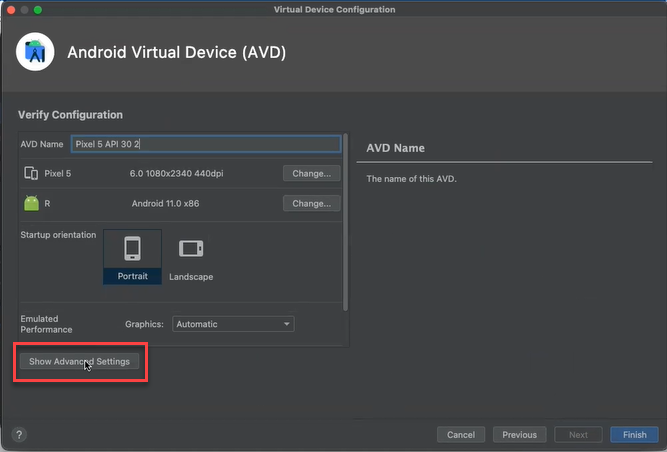
Task: Open the Graphics dropdown set to Automatic
Action: coord(233,324)
